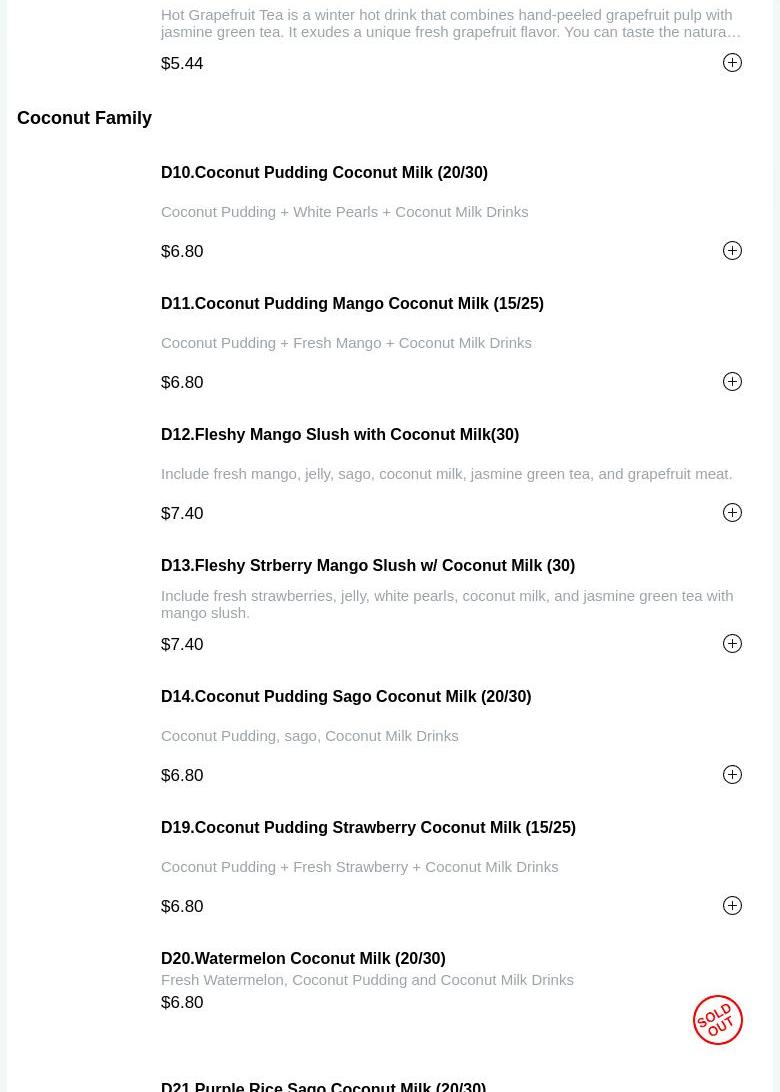Click the Sold Out badge on D20
The height and width of the screenshot is (1092, 780).
[x=717, y=1020]
